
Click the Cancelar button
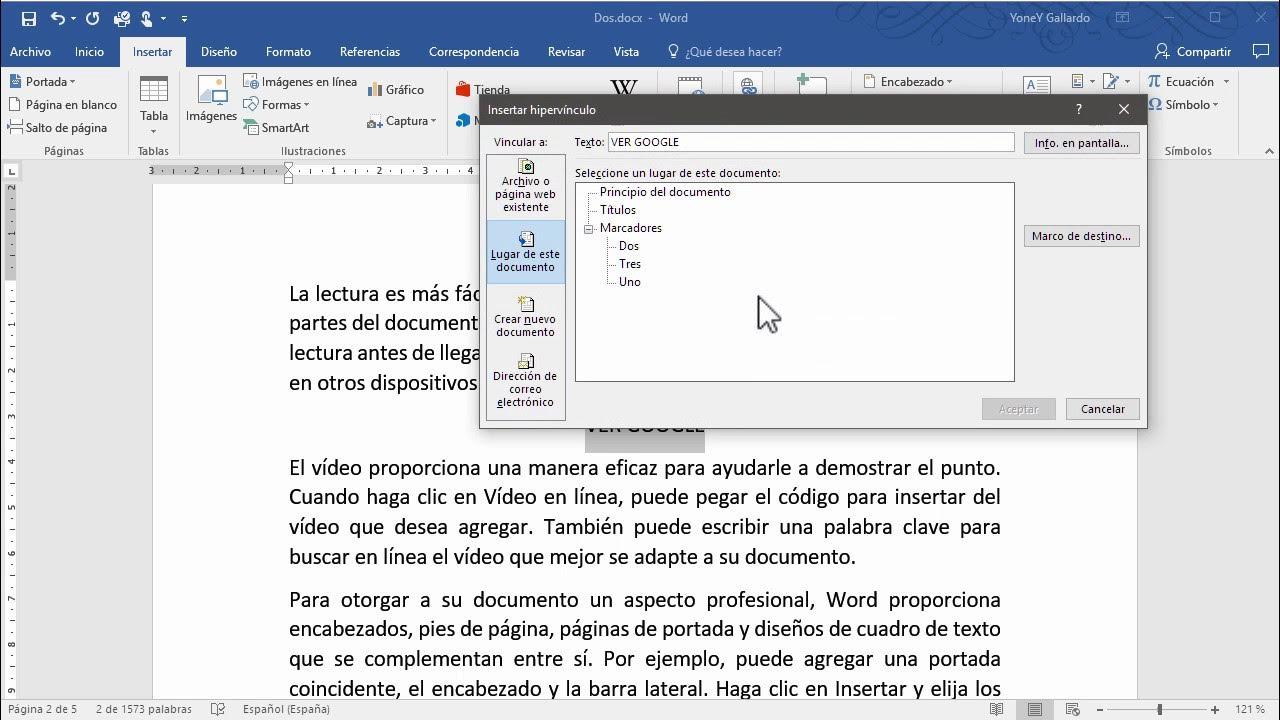click(x=1102, y=408)
